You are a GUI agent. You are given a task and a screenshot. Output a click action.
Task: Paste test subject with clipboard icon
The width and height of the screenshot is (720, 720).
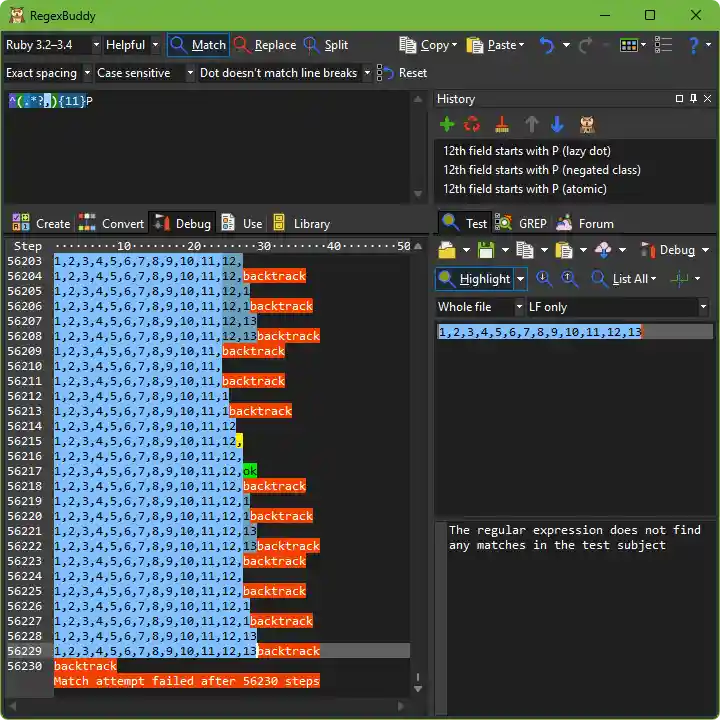[564, 250]
